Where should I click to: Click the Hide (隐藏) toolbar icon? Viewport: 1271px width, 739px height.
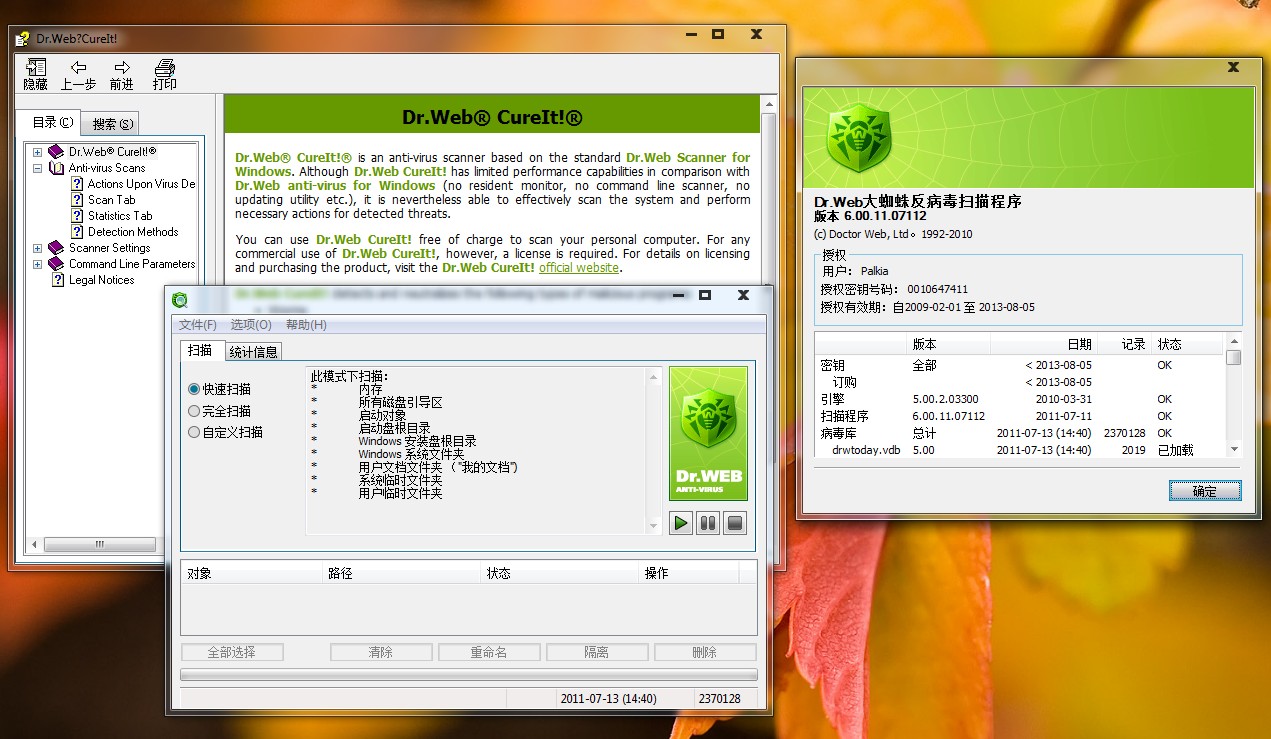36,68
